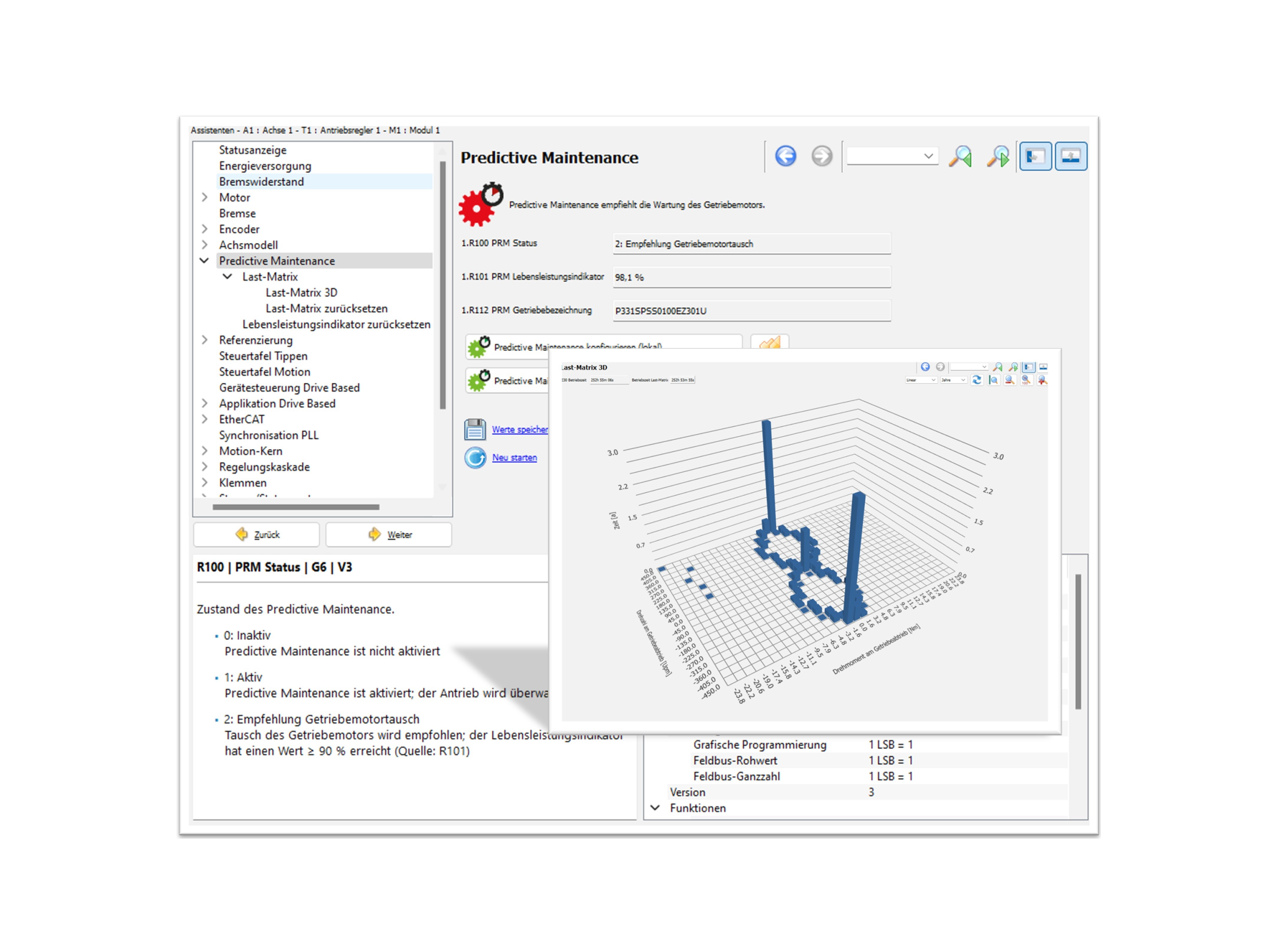Click the zoom-fit icon after refresh in Last-Matrix 3D
This screenshot has width=1276, height=952.
tap(993, 380)
